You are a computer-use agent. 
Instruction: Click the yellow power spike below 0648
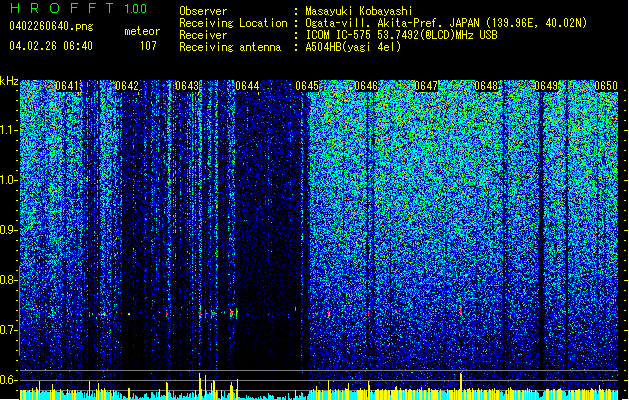[461, 386]
